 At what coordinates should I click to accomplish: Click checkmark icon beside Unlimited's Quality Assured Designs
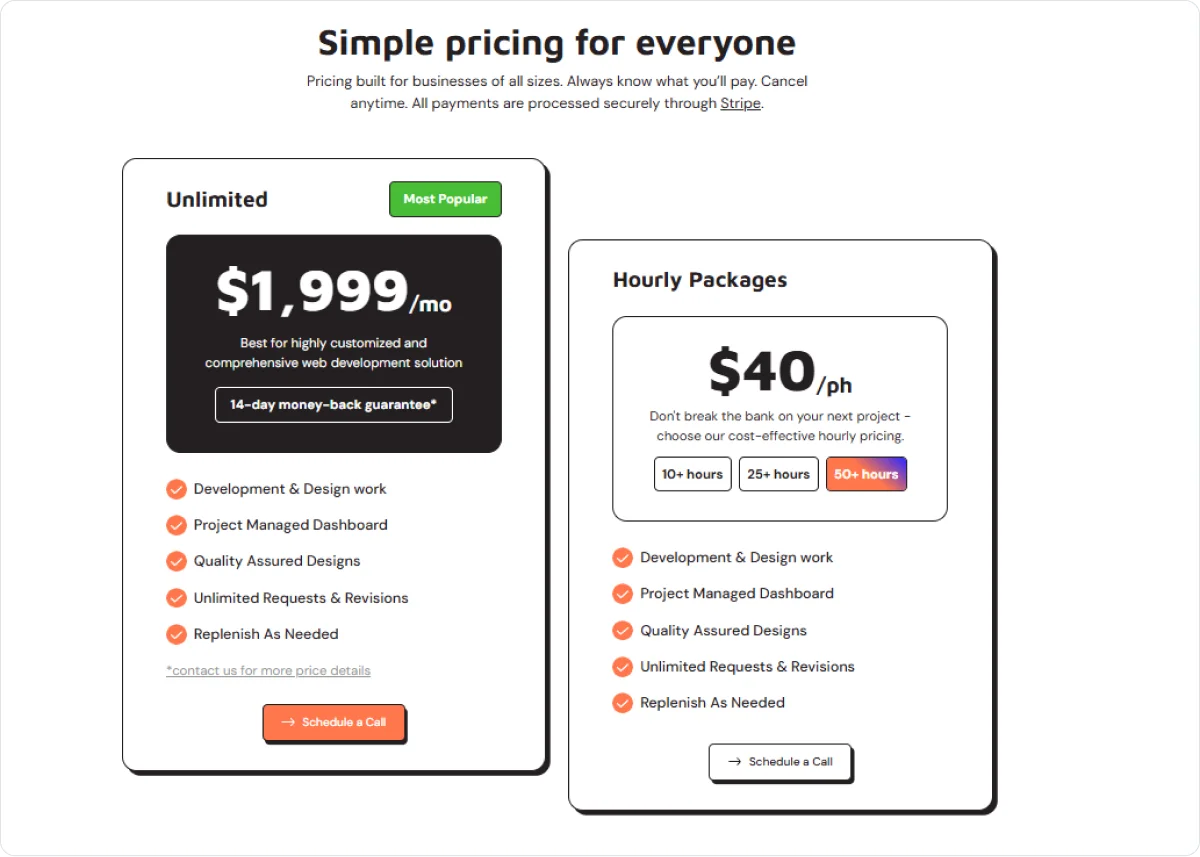(x=176, y=561)
